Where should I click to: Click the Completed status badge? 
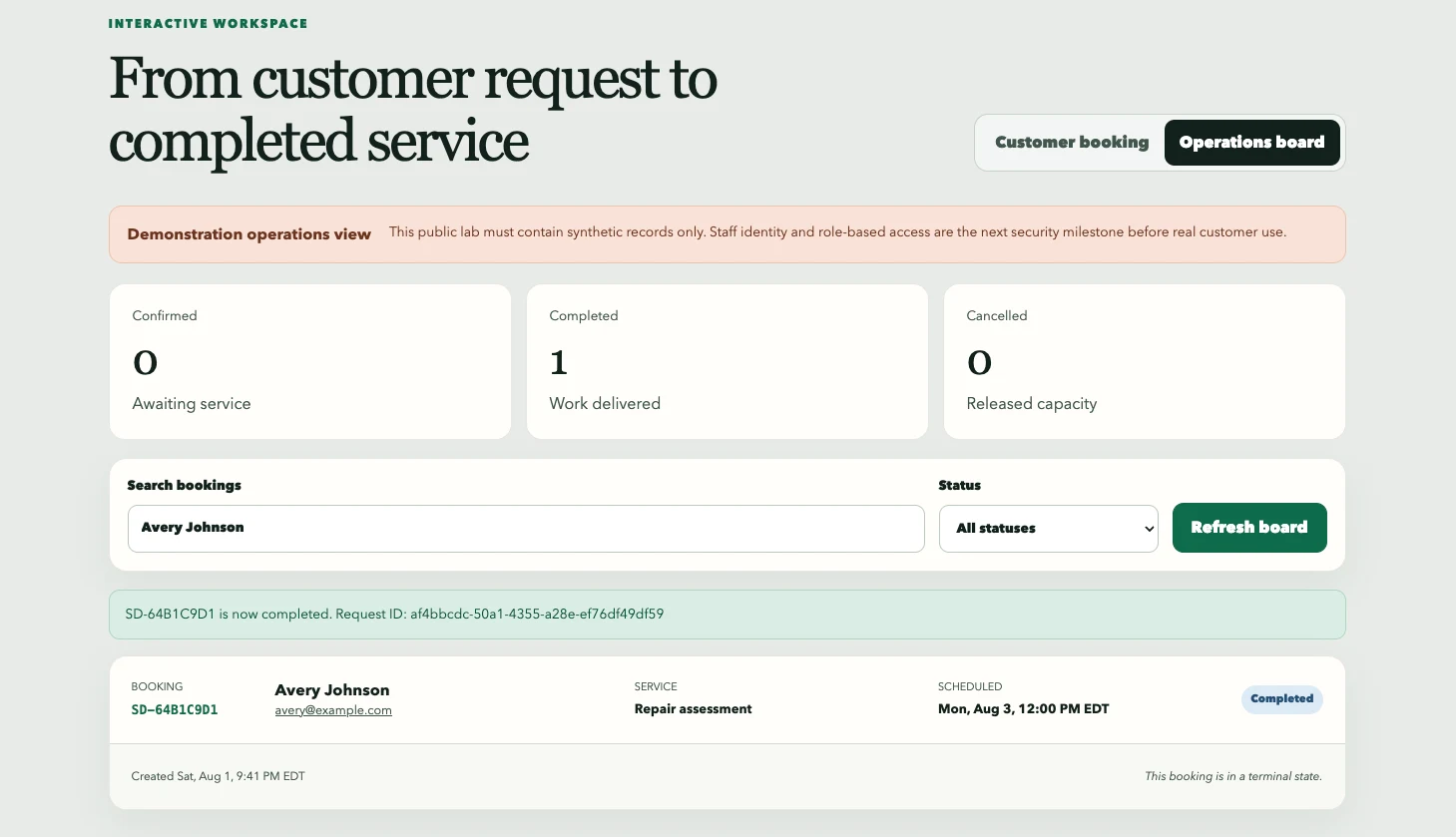1281,699
